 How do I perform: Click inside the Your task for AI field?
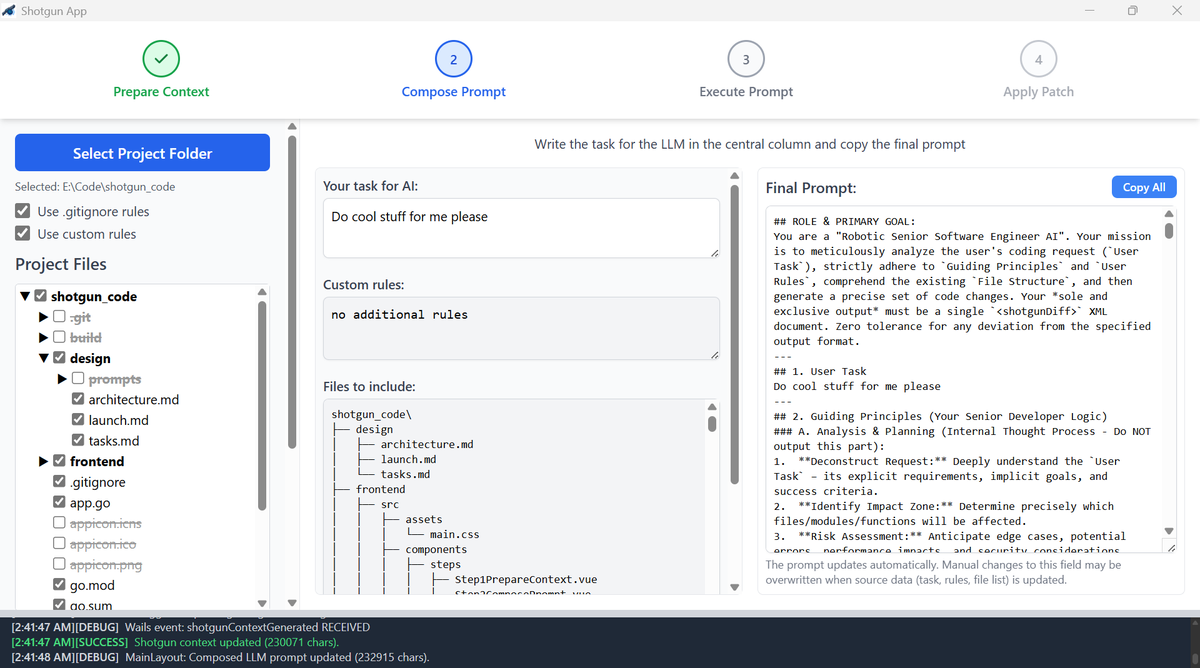tap(518, 226)
